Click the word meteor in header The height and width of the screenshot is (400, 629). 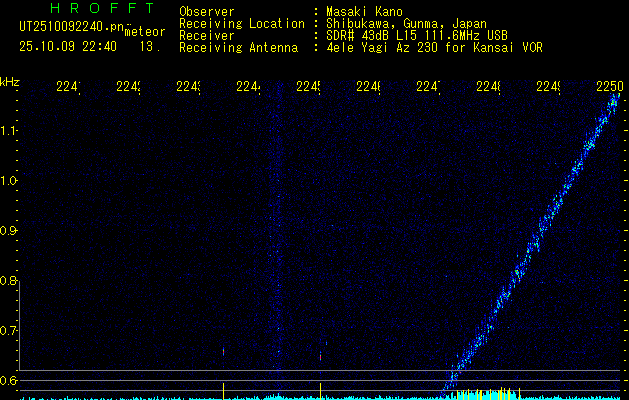click(144, 31)
